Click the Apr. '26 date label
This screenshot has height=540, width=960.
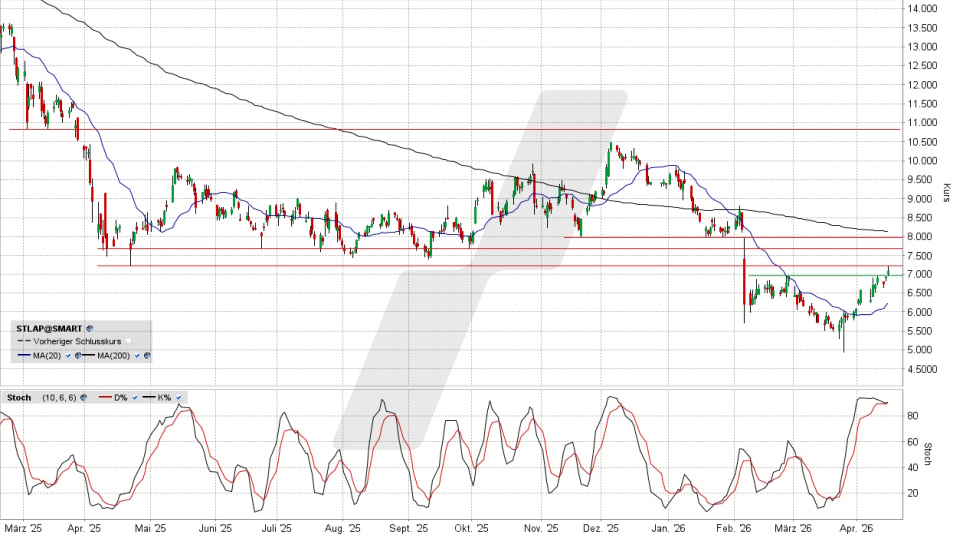coord(856,528)
